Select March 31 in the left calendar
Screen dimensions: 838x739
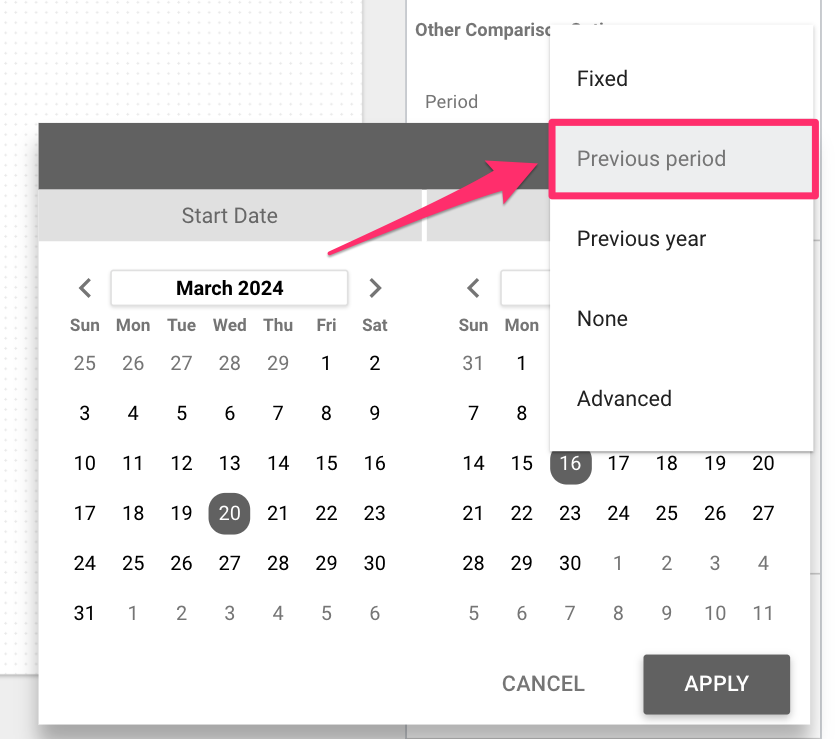click(x=85, y=613)
